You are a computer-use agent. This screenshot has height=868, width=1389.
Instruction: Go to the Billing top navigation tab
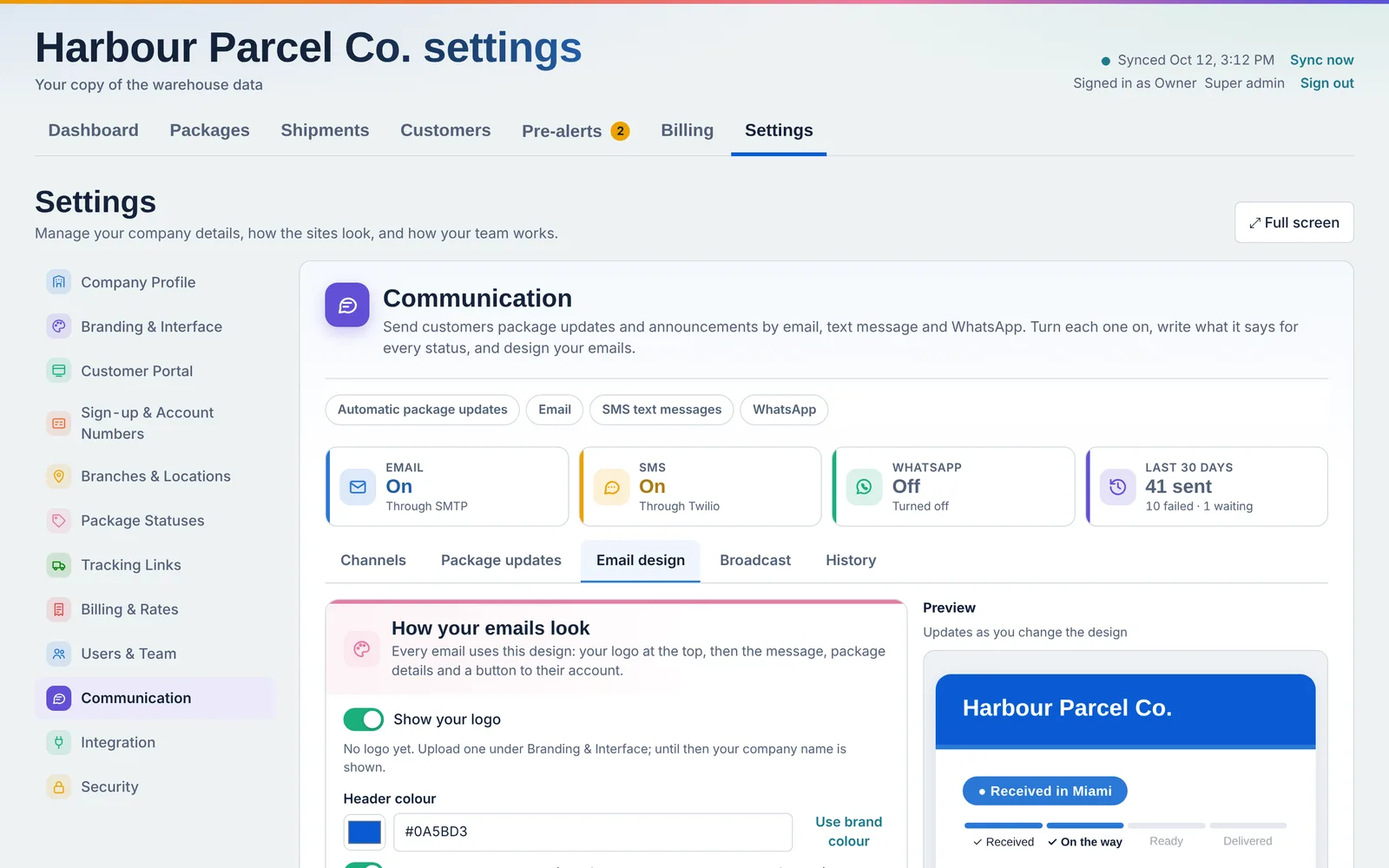coord(688,130)
